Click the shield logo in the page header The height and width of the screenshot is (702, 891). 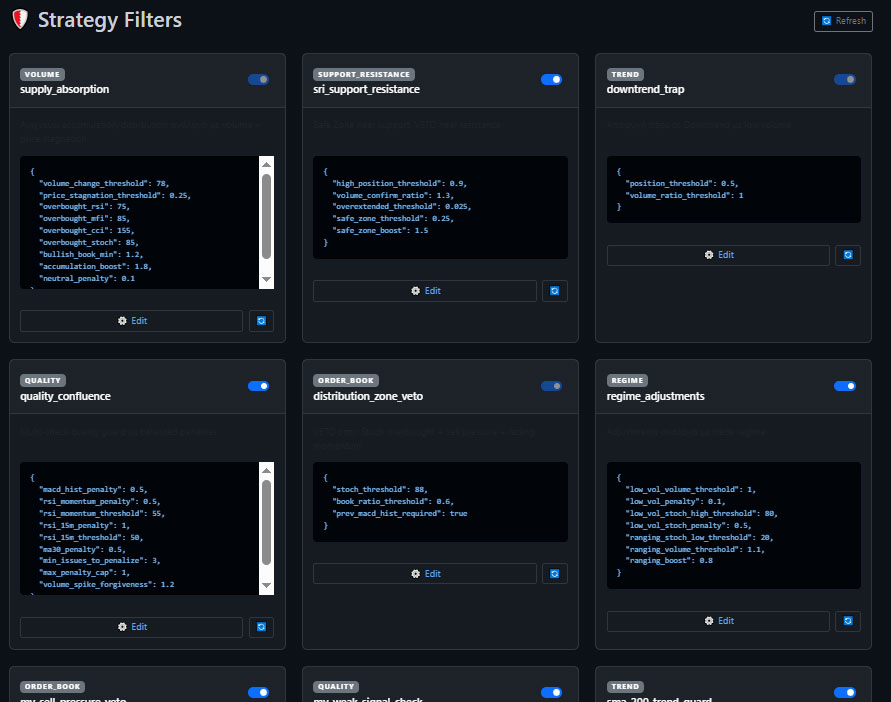tap(18, 19)
